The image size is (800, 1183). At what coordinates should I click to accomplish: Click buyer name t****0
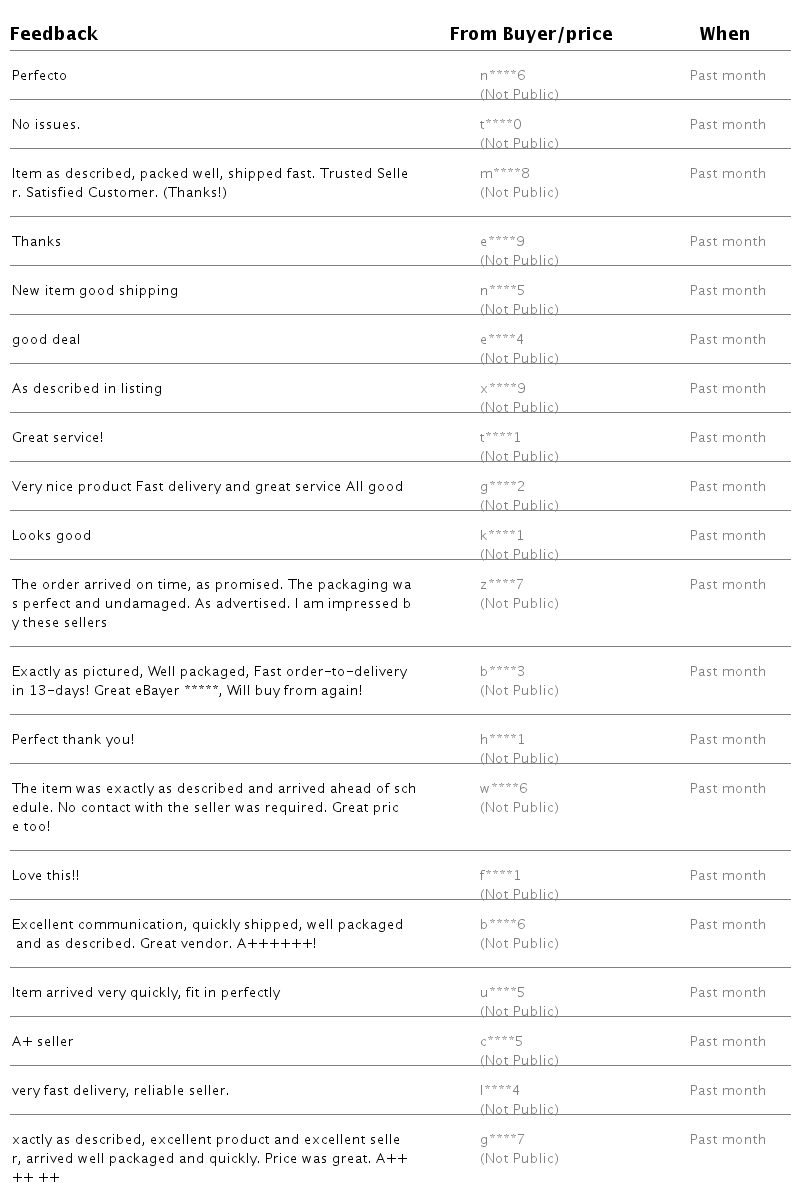[x=501, y=125]
